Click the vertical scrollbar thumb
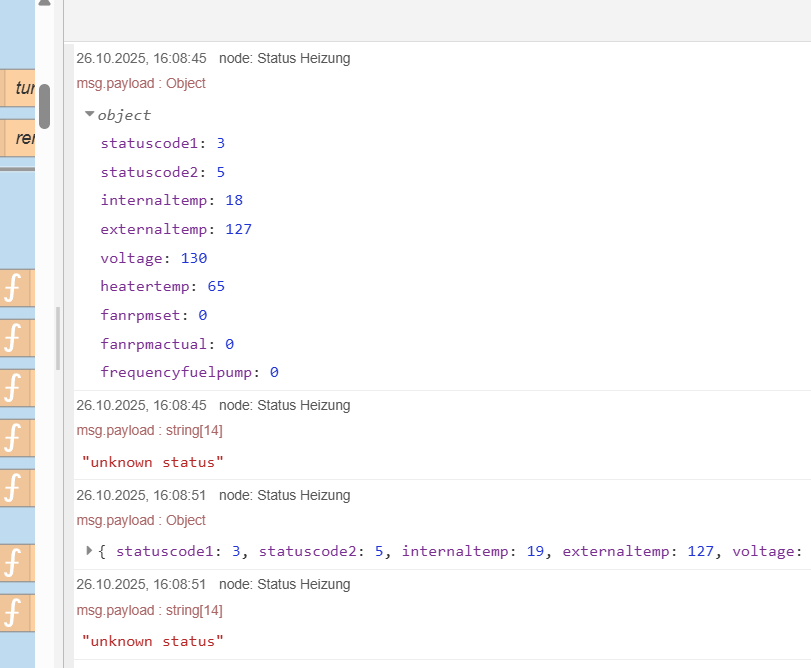811x668 pixels. [x=44, y=106]
